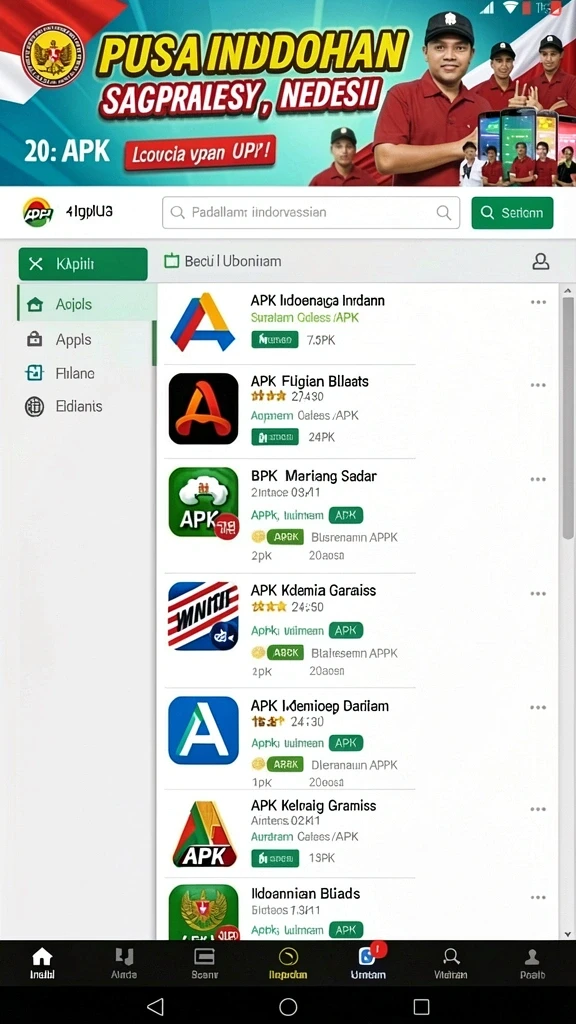The image size is (576, 1024).
Task: Open the APK Kdemia Garaiss app icon
Action: pyautogui.click(x=203, y=616)
